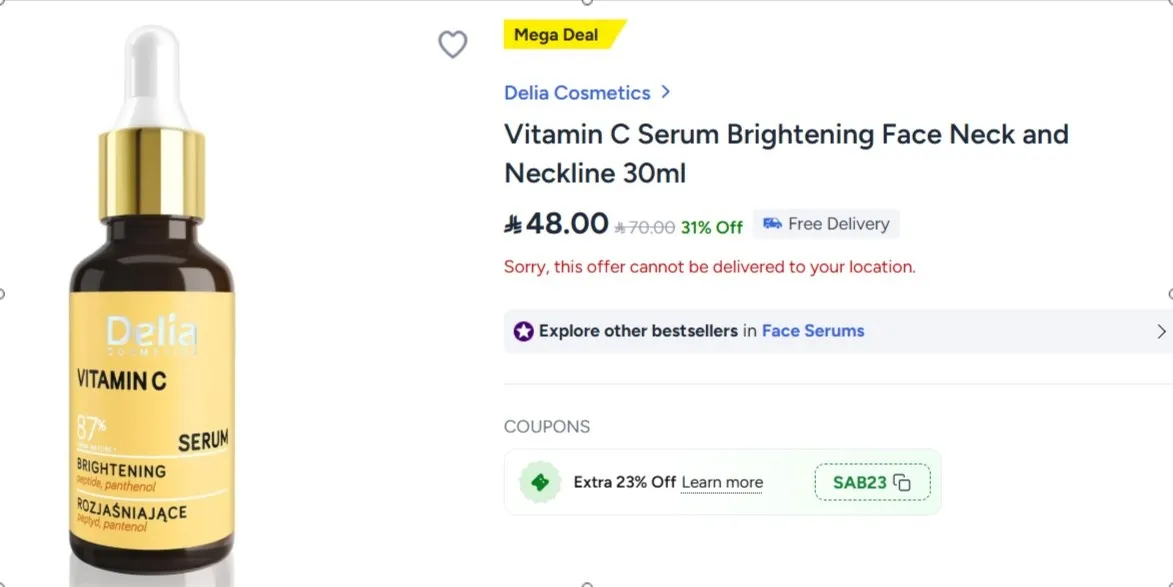Open the COUPONS section heading
Screen dimensions: 1173x587
(547, 426)
